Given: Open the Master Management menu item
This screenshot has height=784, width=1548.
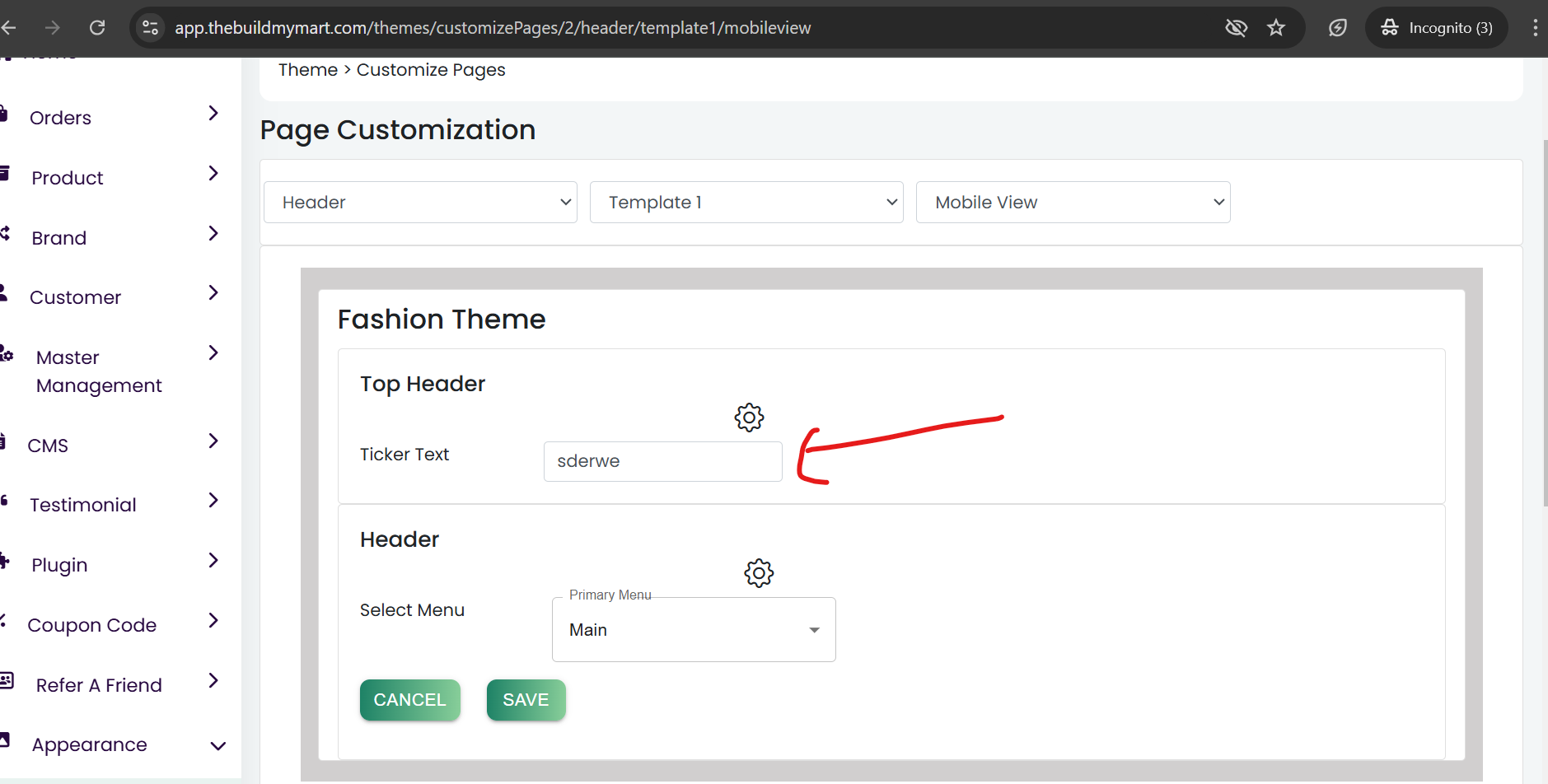Looking at the screenshot, I should (99, 371).
